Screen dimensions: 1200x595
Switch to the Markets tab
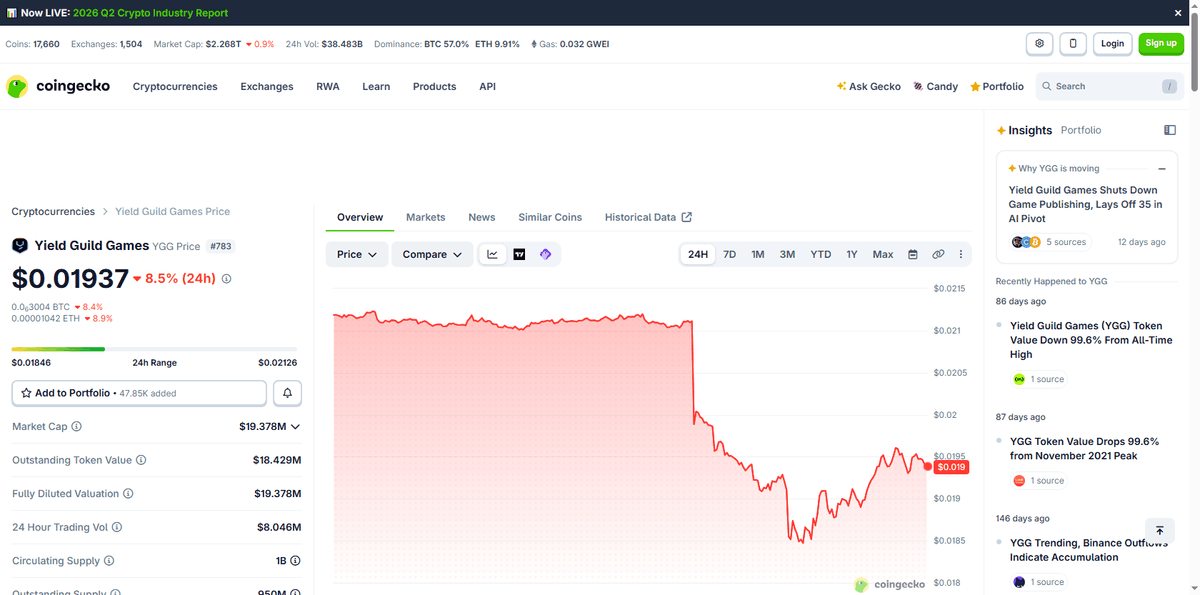[x=426, y=217]
